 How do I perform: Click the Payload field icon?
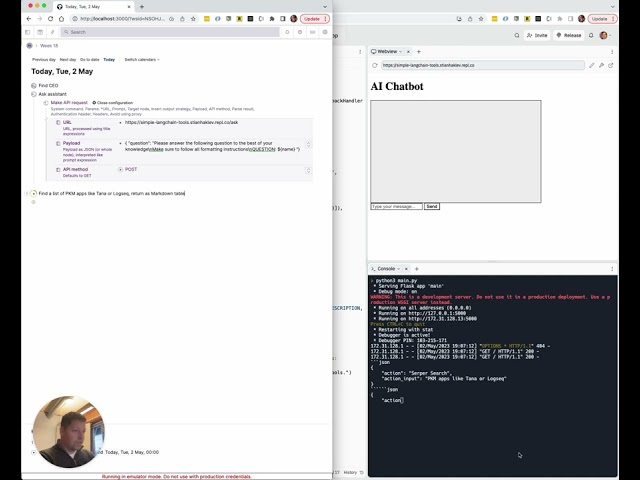pyautogui.click(x=58, y=143)
